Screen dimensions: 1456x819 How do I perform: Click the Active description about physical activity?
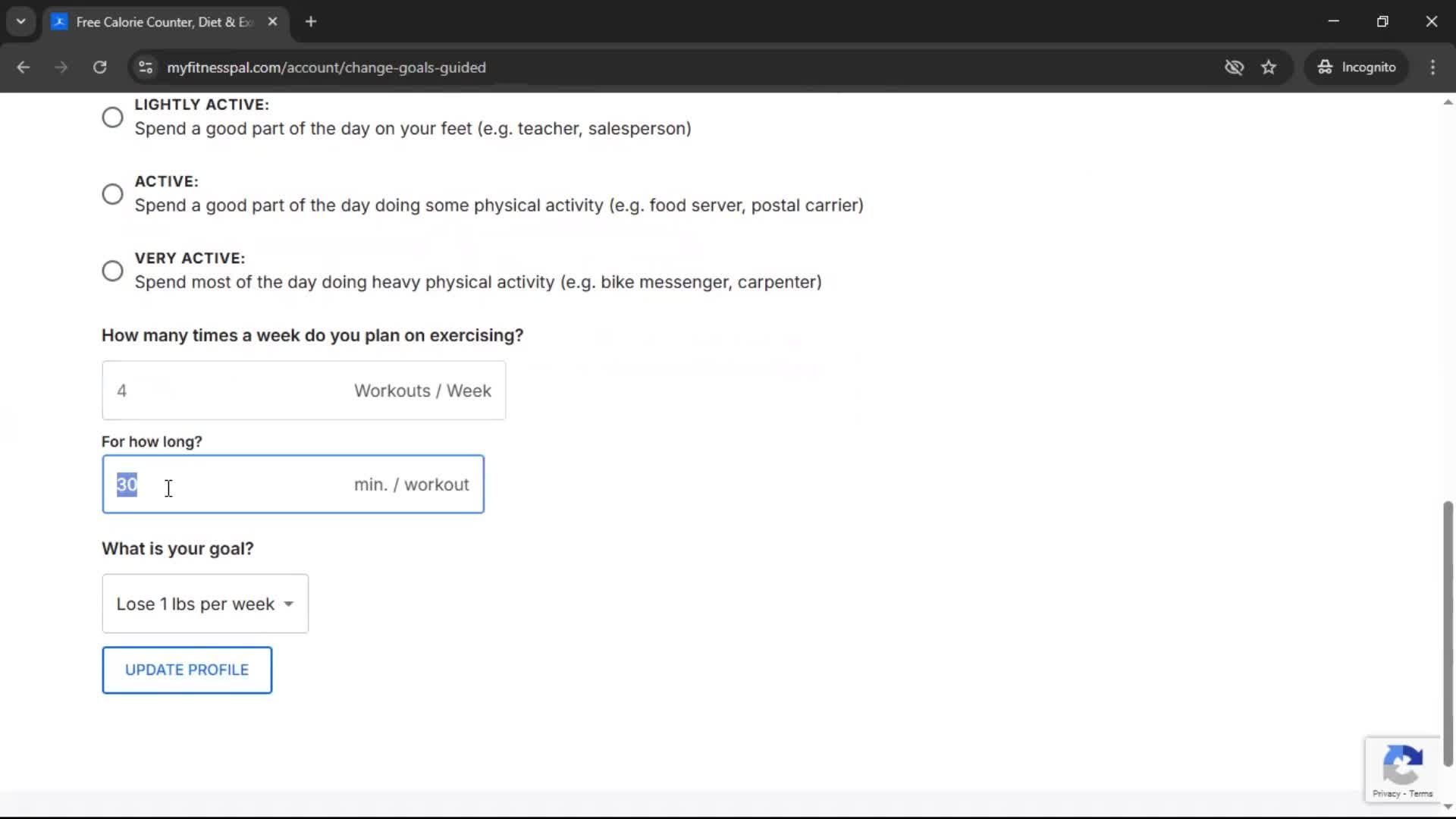499,206
